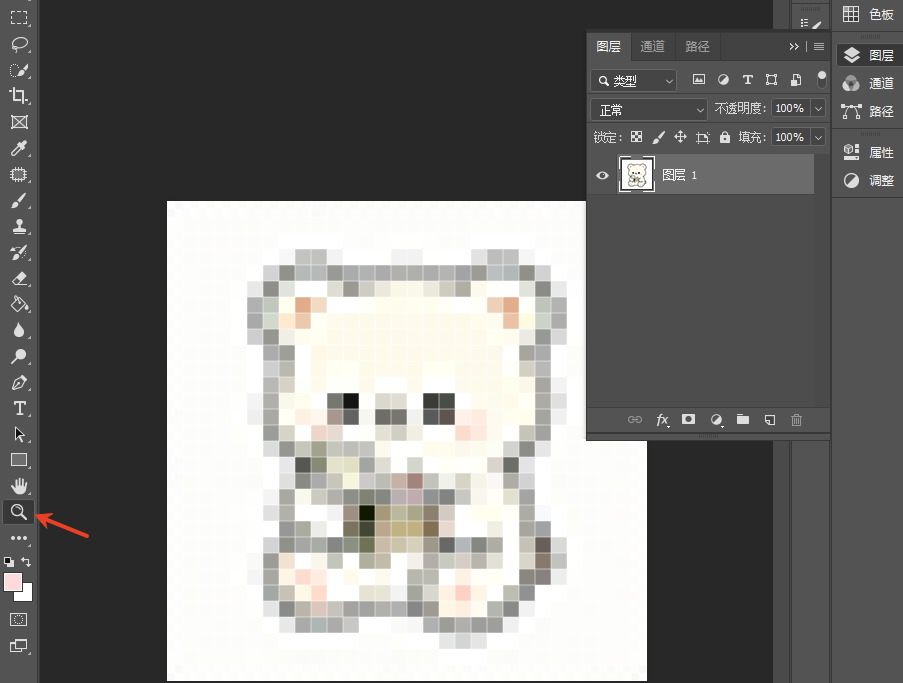903x683 pixels.
Task: Select the Quick Selection tool
Action: tap(19, 70)
